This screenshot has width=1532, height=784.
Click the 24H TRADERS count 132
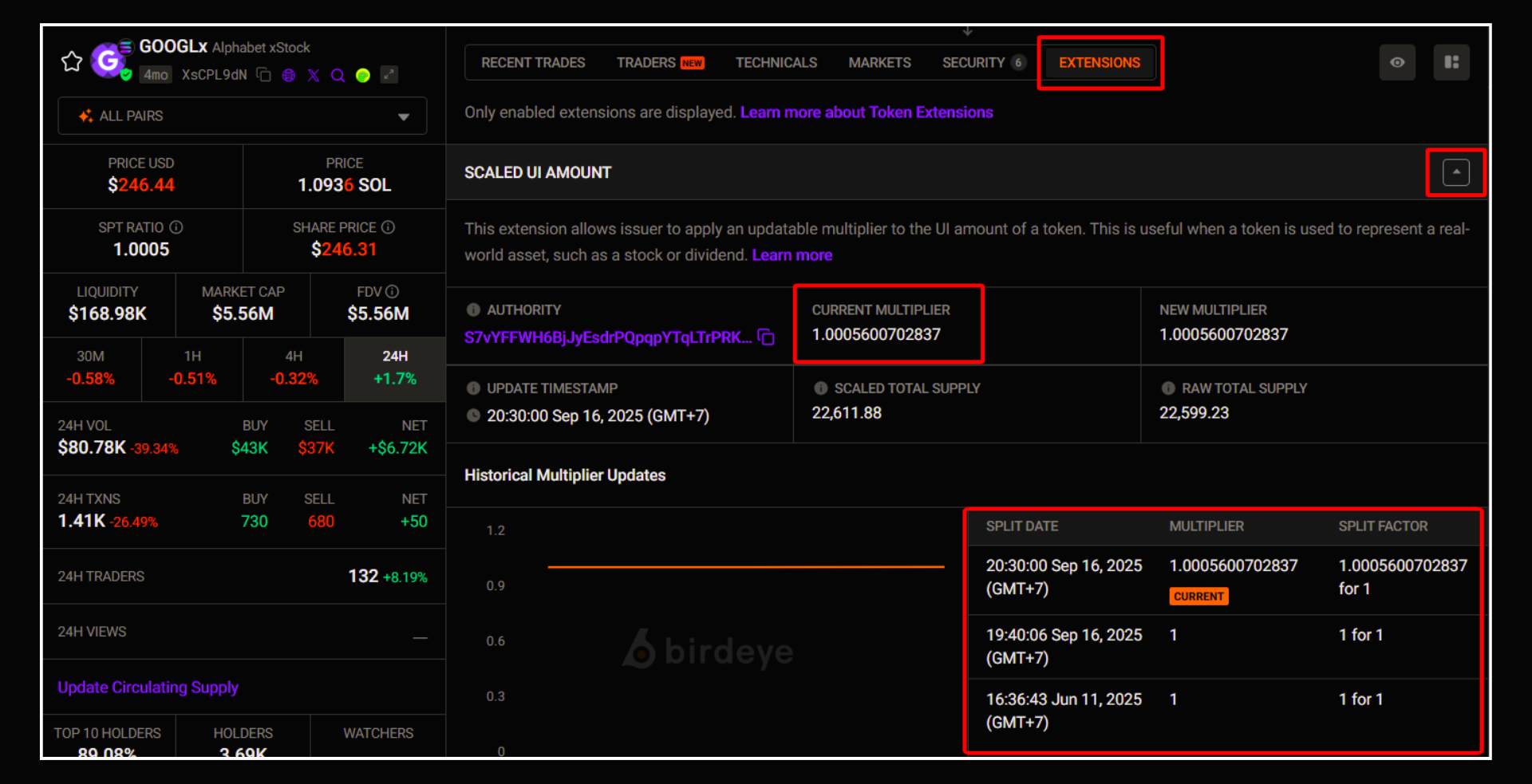click(363, 576)
